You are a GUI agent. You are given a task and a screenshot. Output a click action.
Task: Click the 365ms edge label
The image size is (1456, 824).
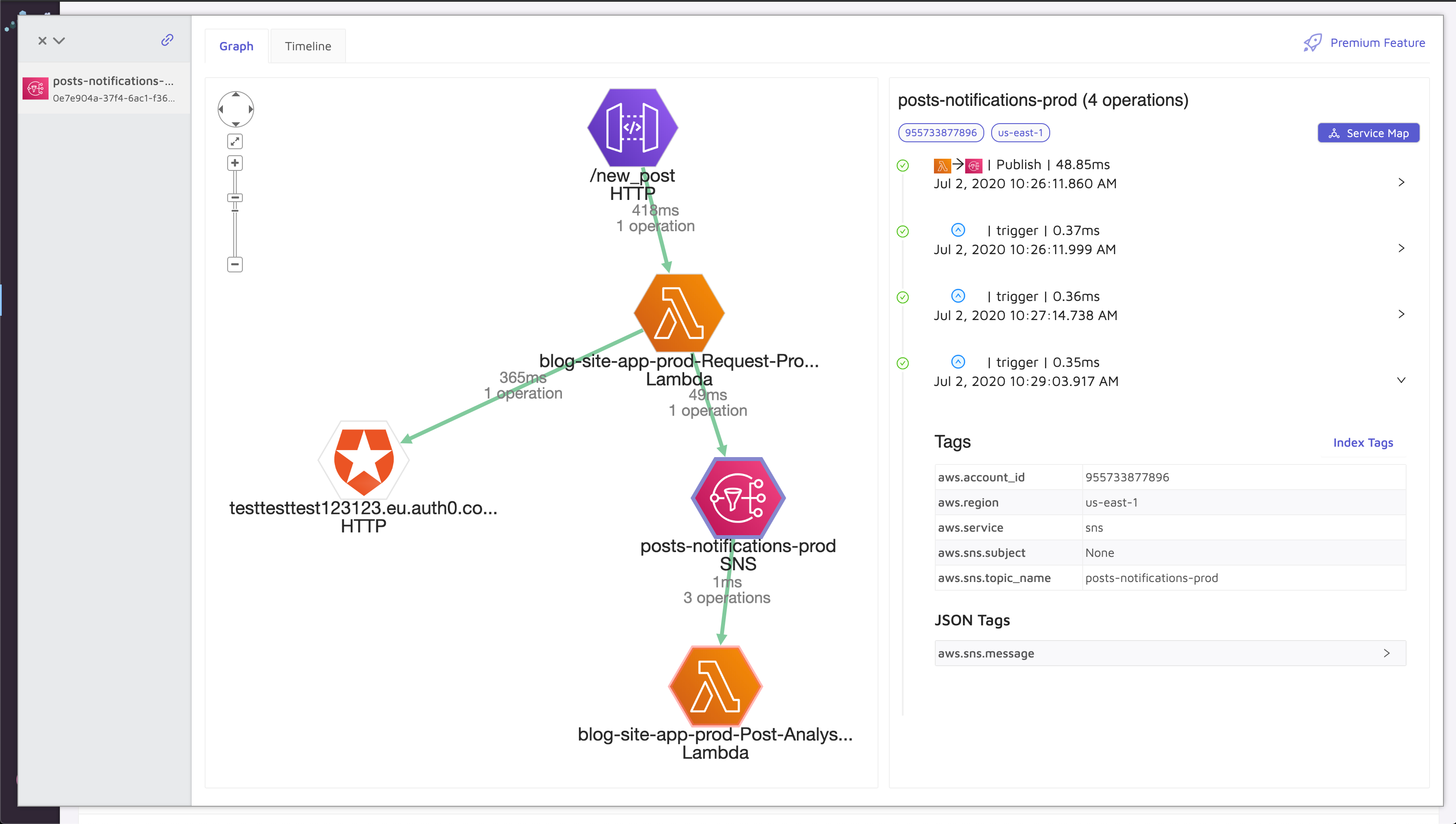[522, 386]
